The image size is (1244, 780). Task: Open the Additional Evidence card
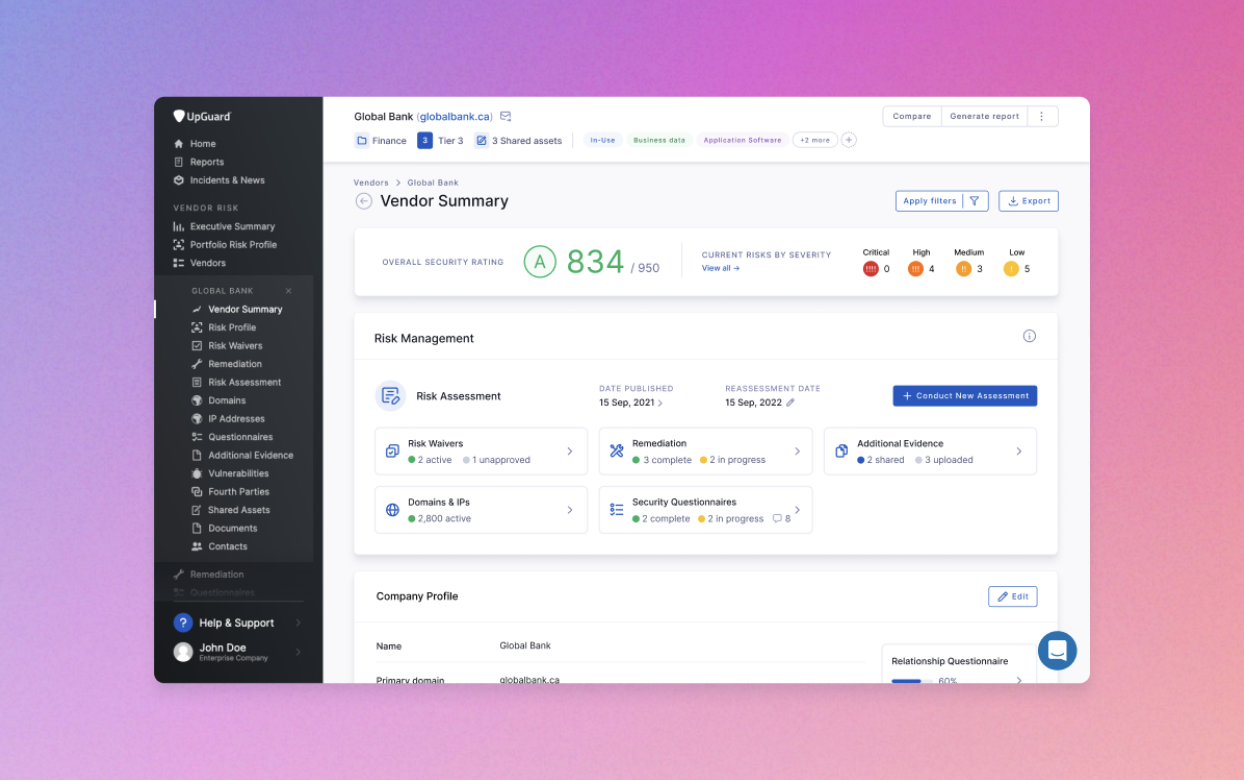[x=930, y=451]
